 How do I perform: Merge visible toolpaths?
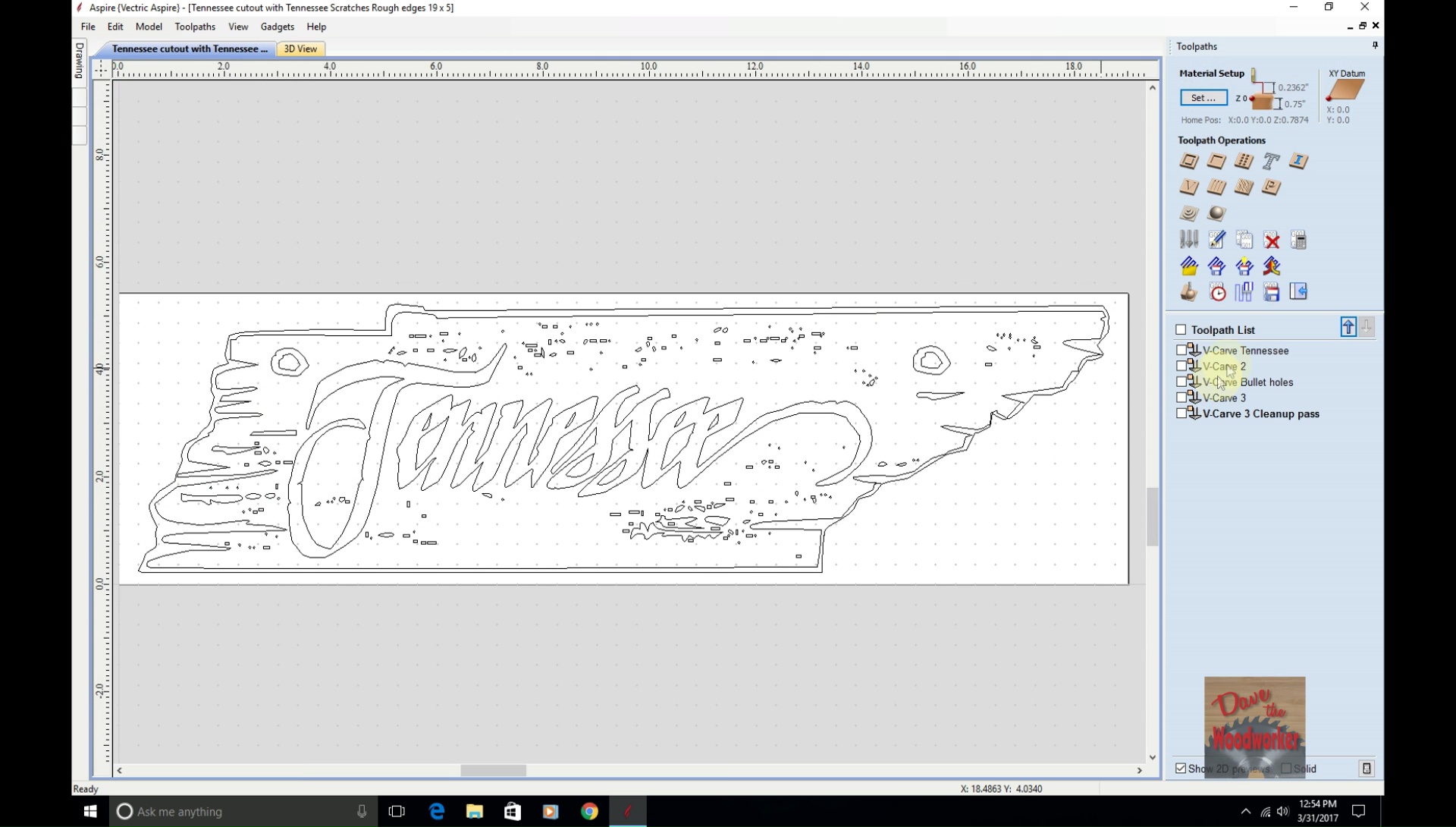1272,266
